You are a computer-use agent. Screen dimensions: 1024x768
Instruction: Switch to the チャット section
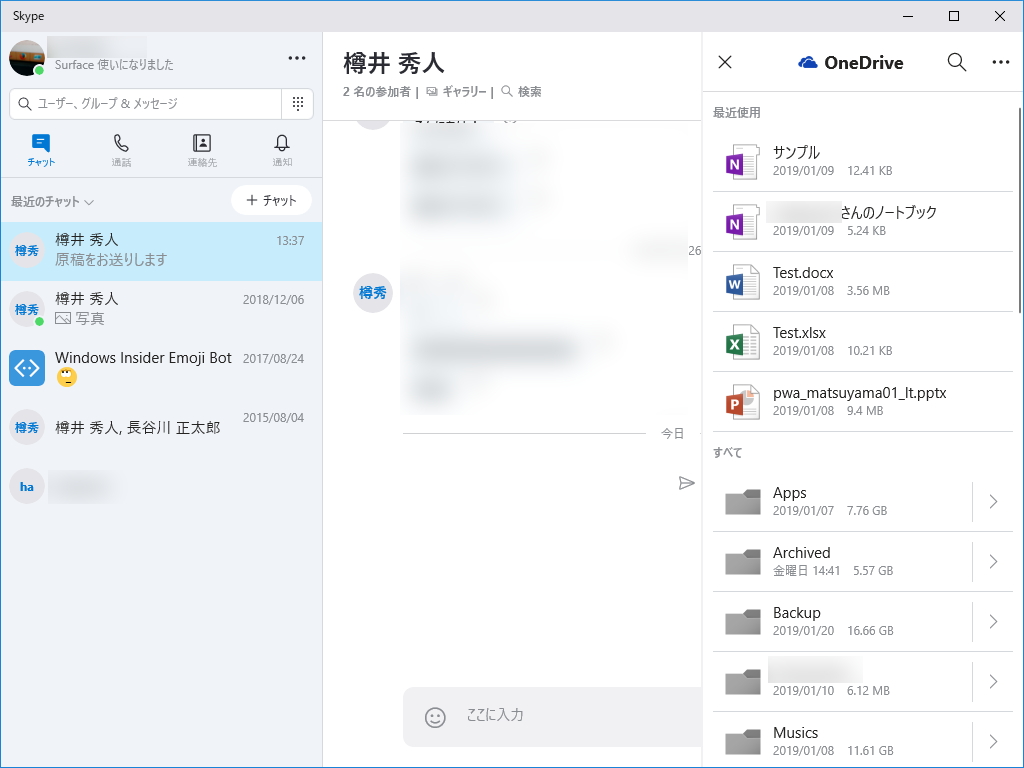click(x=40, y=150)
